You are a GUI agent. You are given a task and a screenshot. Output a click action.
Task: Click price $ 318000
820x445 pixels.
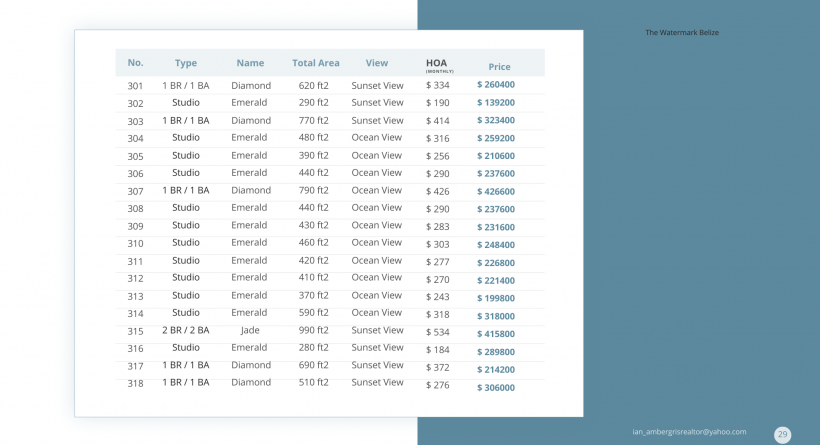click(496, 316)
